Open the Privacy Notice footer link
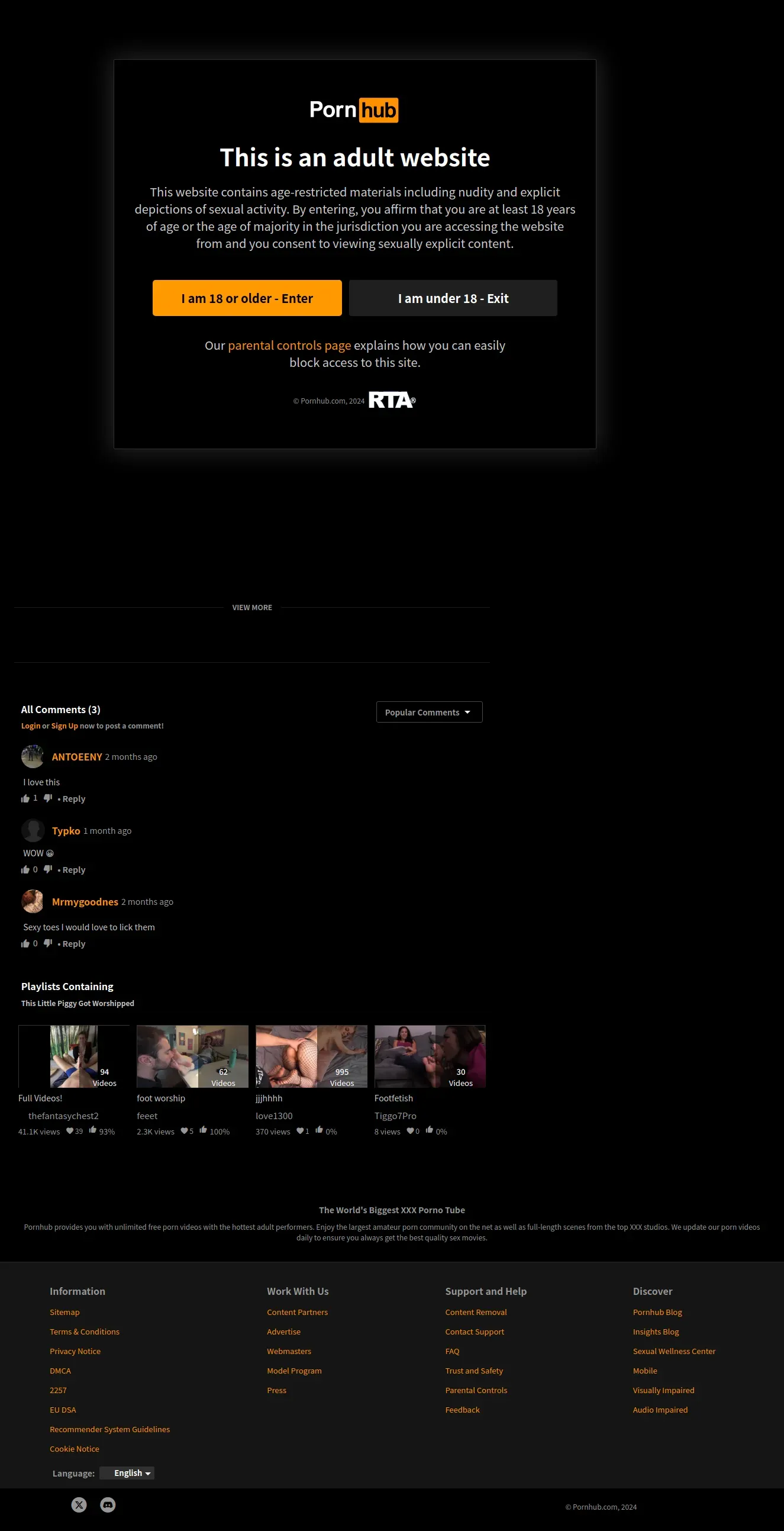The width and height of the screenshot is (784, 1531). pyautogui.click(x=75, y=1351)
